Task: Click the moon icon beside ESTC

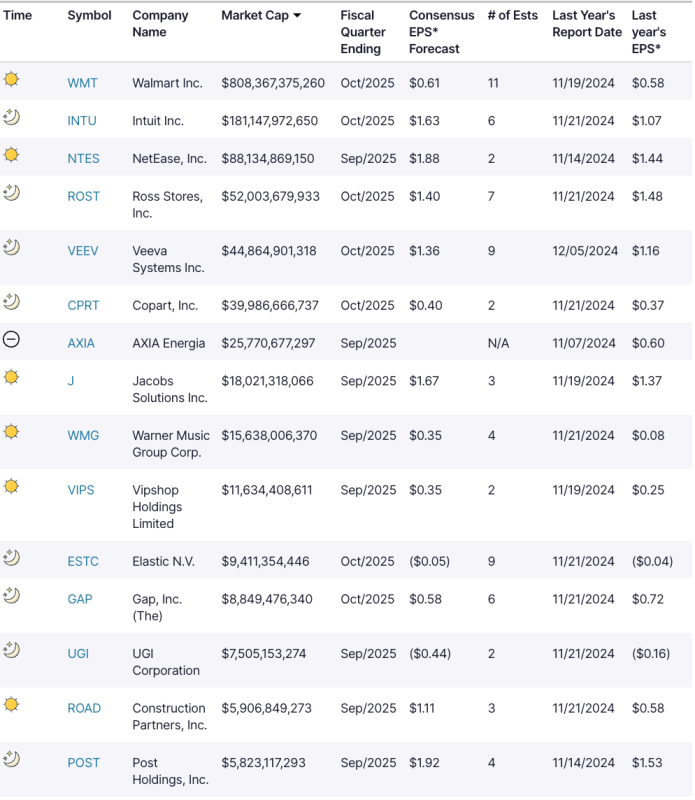Action: coord(11,558)
